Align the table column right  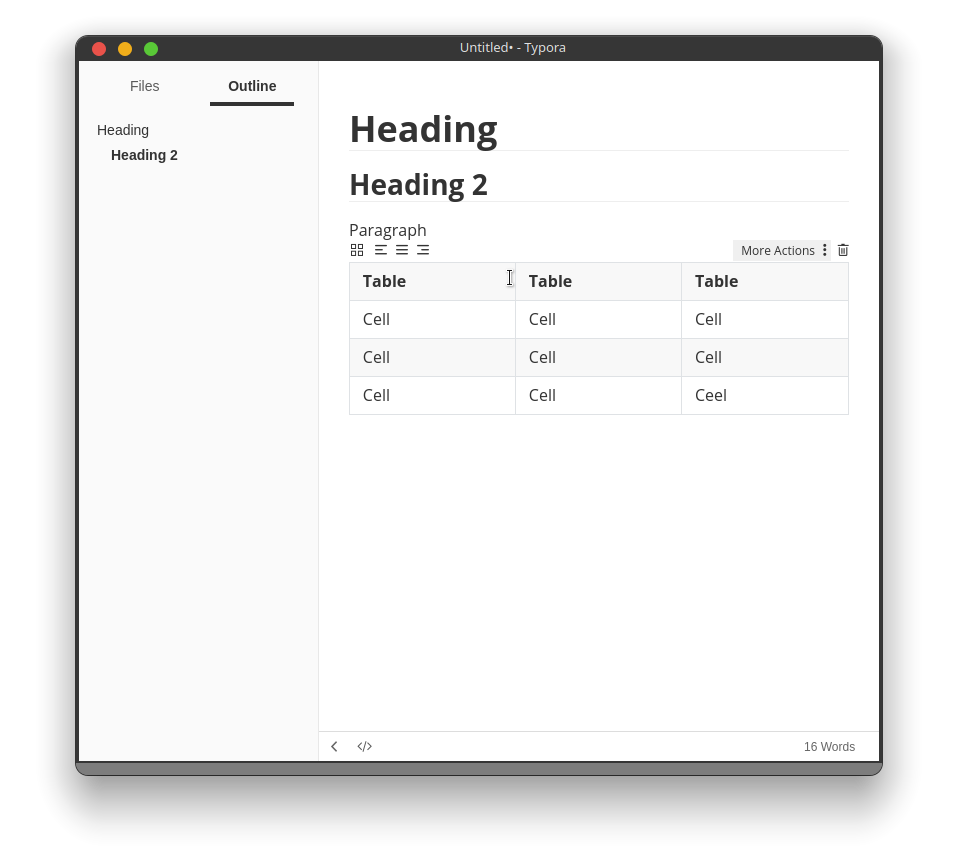(x=423, y=250)
